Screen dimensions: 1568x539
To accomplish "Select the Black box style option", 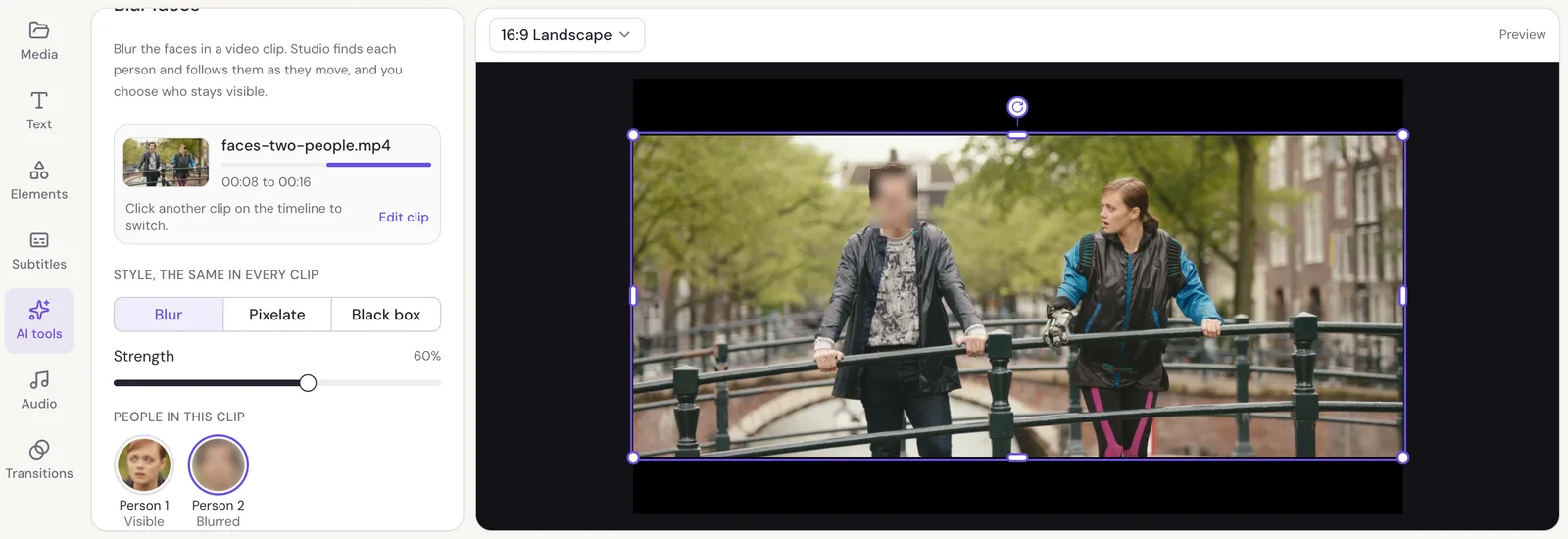I will click(x=386, y=315).
